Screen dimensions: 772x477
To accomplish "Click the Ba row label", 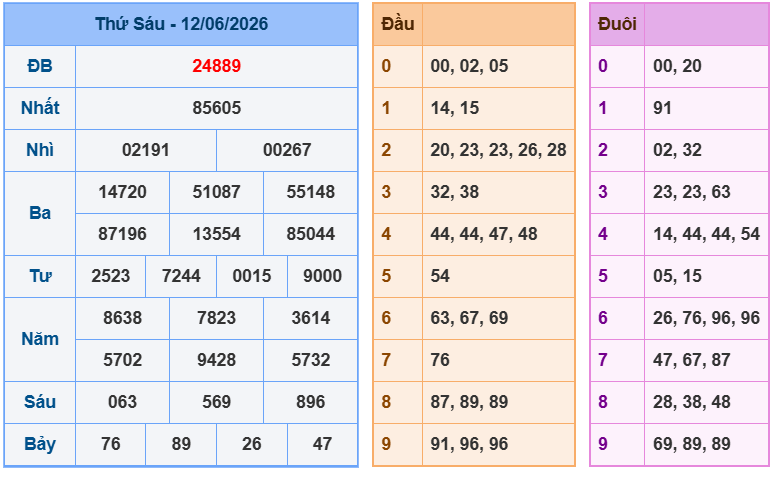I will click(x=40, y=213).
